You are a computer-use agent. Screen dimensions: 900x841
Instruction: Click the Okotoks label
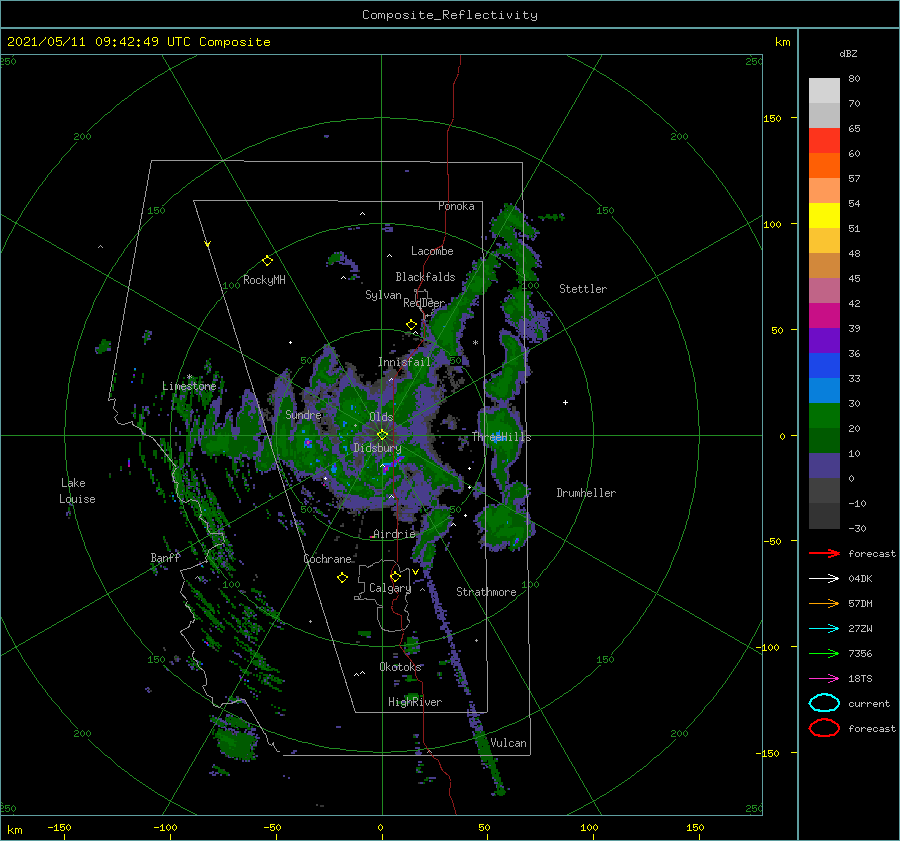(x=400, y=667)
